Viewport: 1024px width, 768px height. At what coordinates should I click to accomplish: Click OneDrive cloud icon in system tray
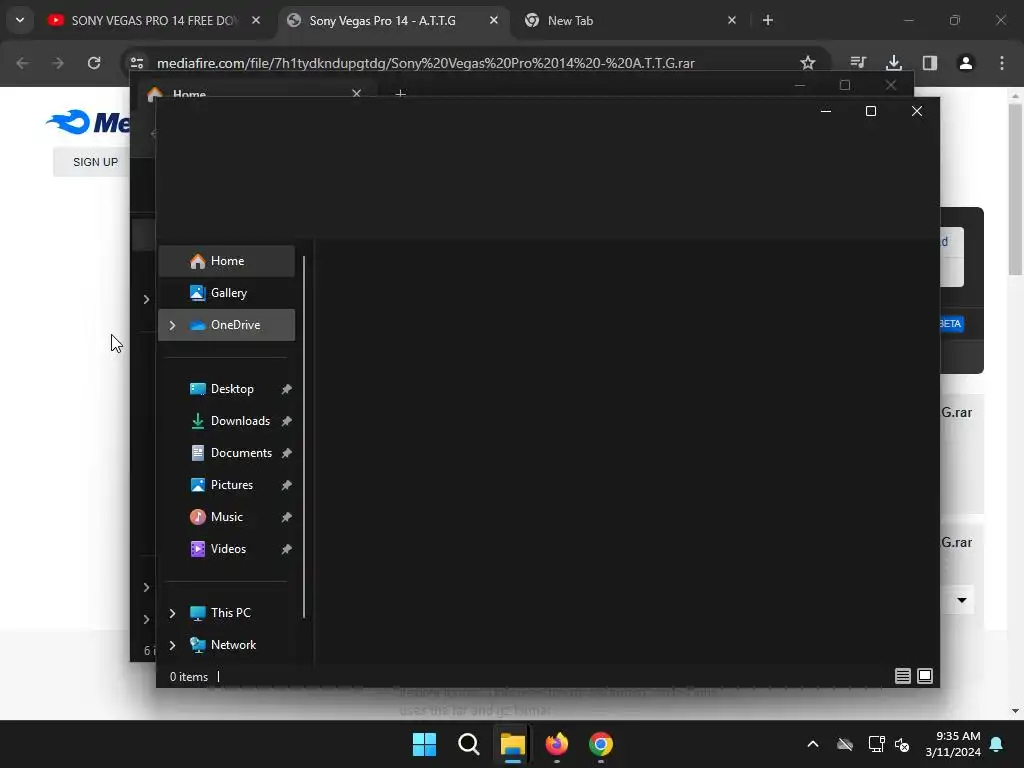[x=845, y=744]
